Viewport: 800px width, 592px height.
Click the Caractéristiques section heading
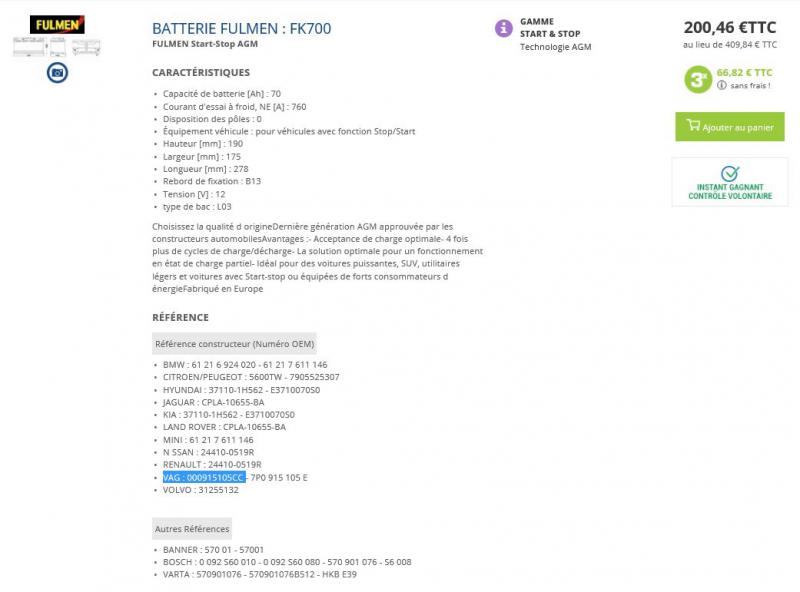pyautogui.click(x=201, y=72)
